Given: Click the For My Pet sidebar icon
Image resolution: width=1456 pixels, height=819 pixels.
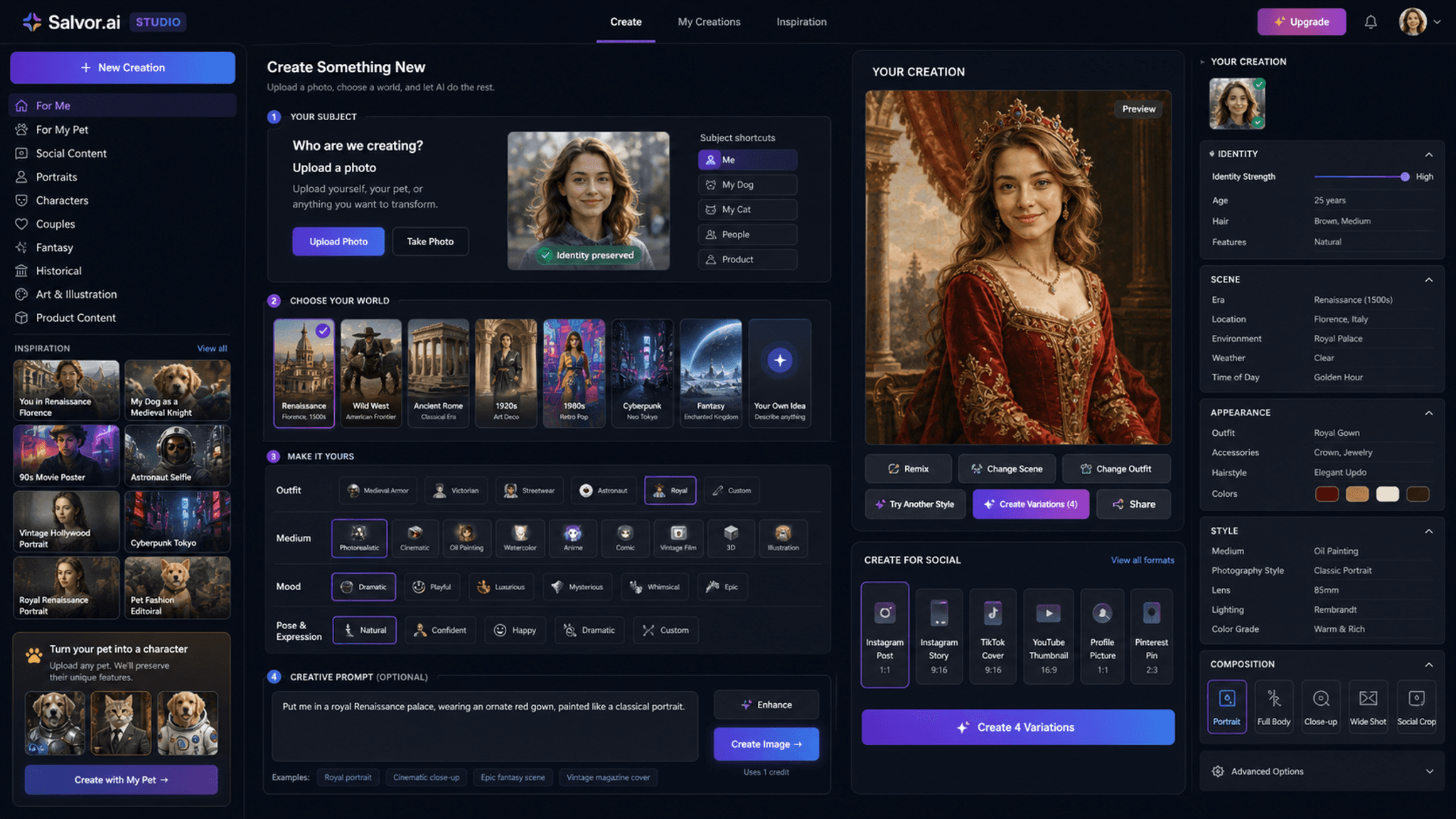Looking at the screenshot, I should click(x=21, y=129).
